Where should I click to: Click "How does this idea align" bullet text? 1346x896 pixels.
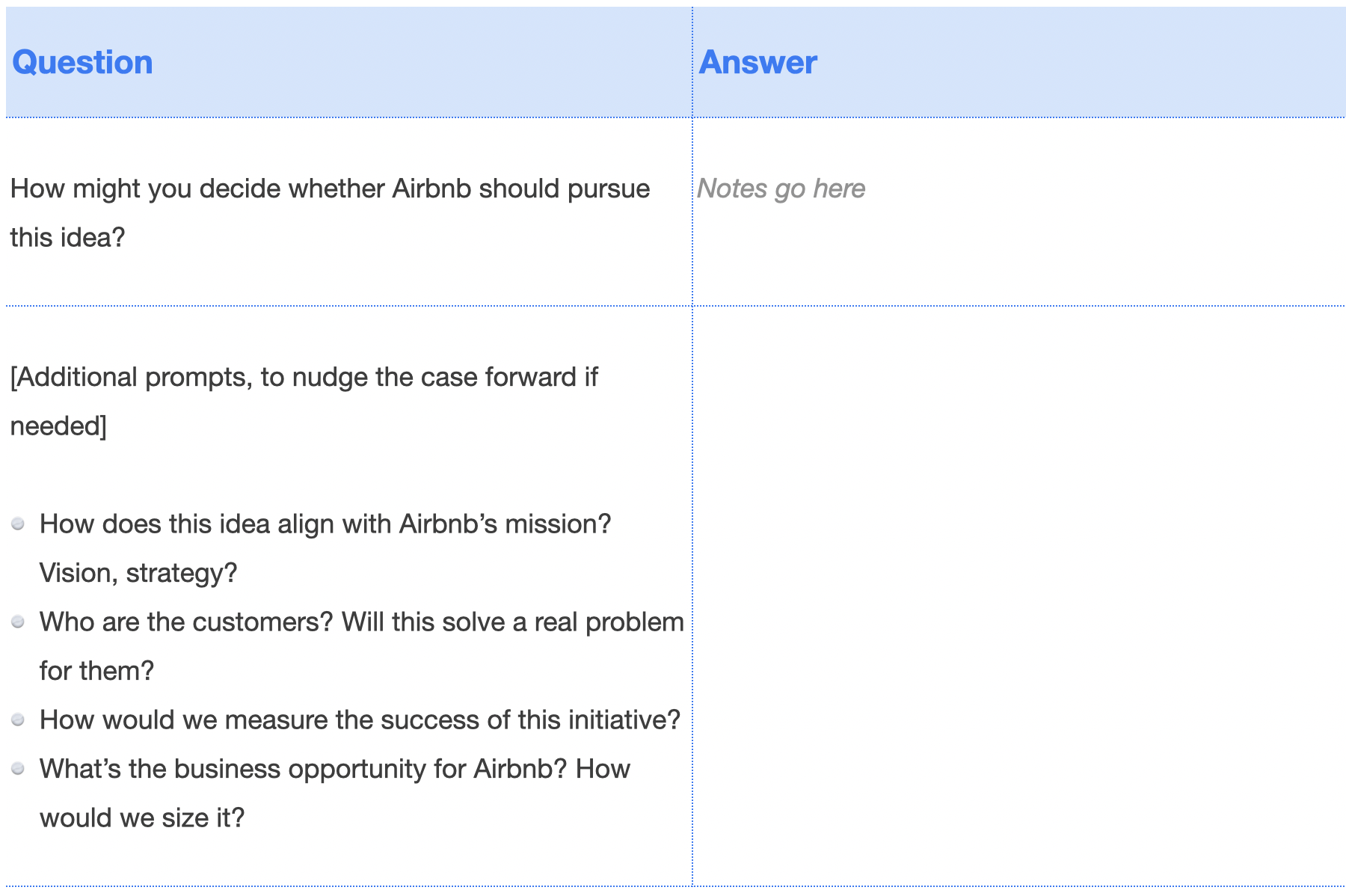tap(325, 524)
